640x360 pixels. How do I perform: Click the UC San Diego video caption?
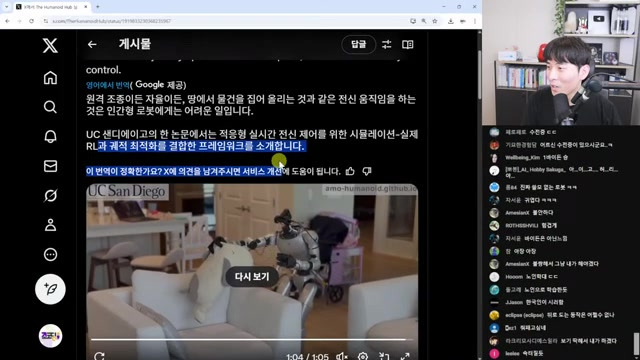pos(127,191)
